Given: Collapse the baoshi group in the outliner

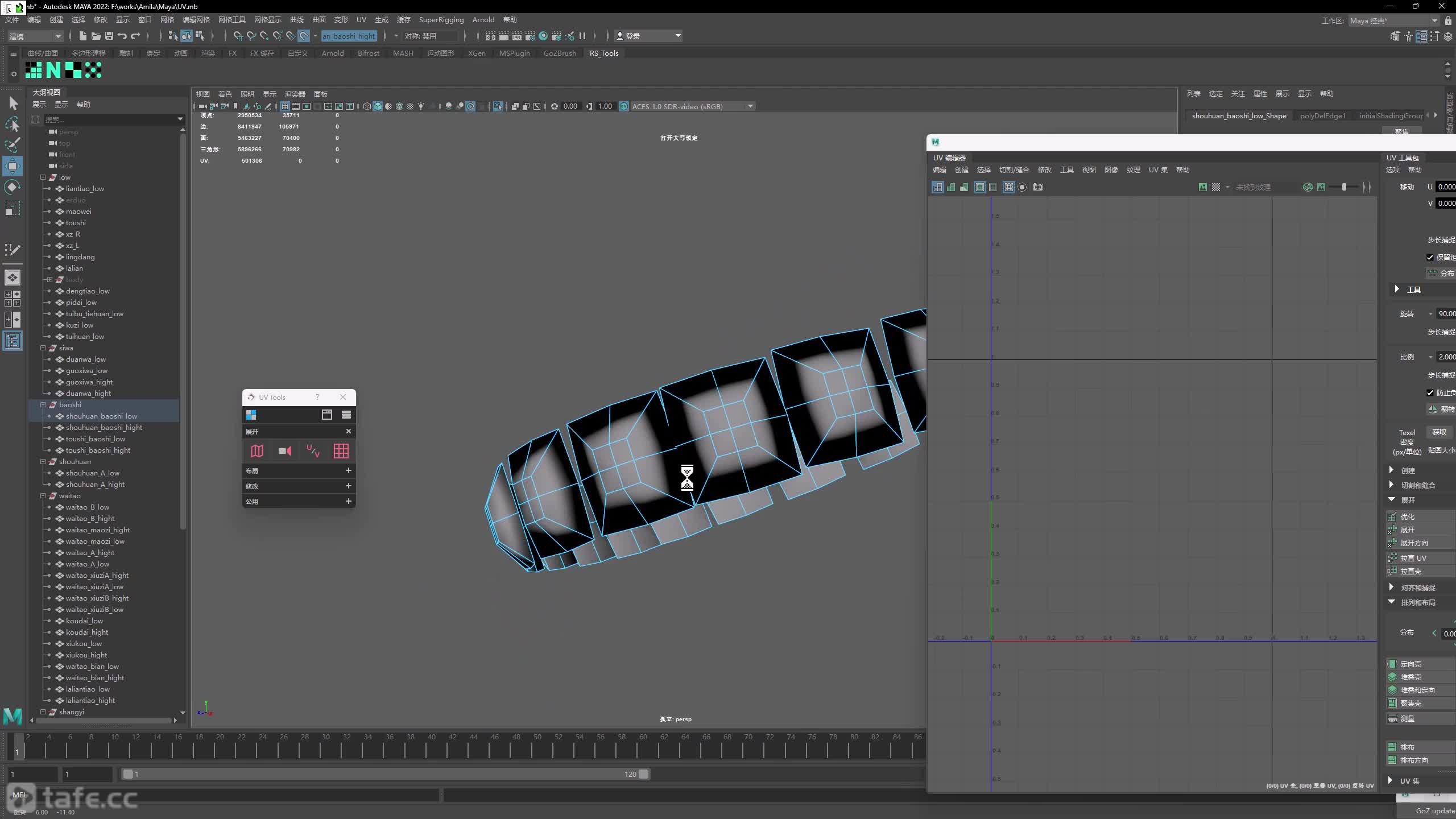Looking at the screenshot, I should [43, 405].
